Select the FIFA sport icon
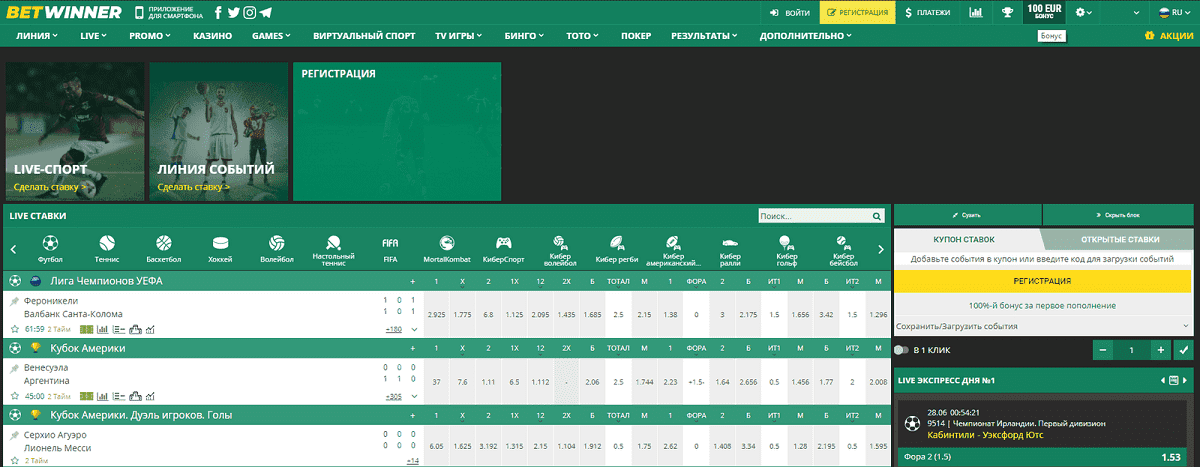This screenshot has height=467, width=1200. click(390, 243)
